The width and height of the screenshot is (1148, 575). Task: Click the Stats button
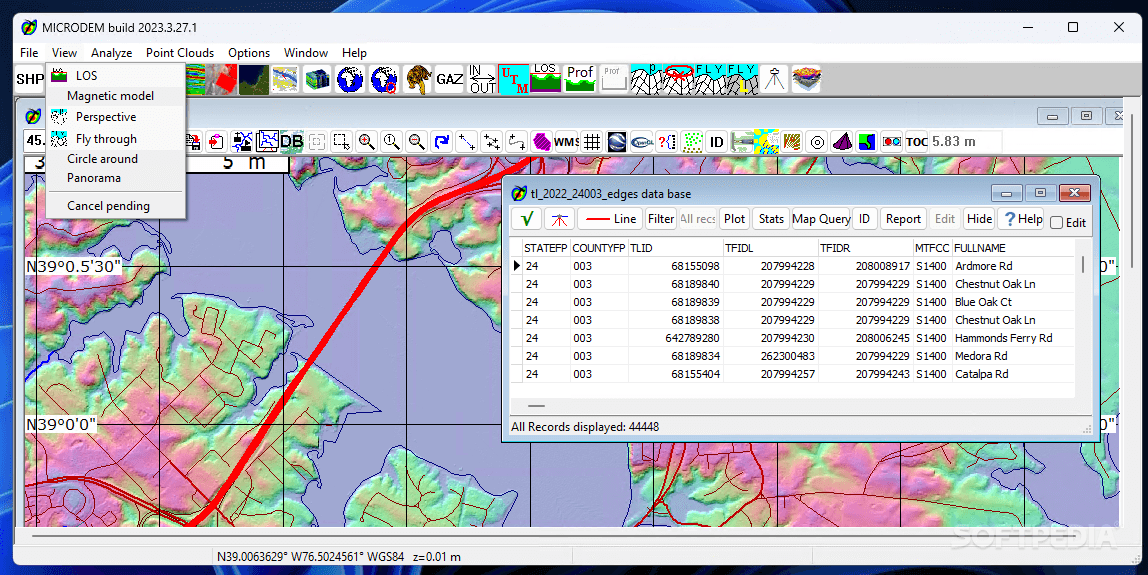click(x=771, y=218)
